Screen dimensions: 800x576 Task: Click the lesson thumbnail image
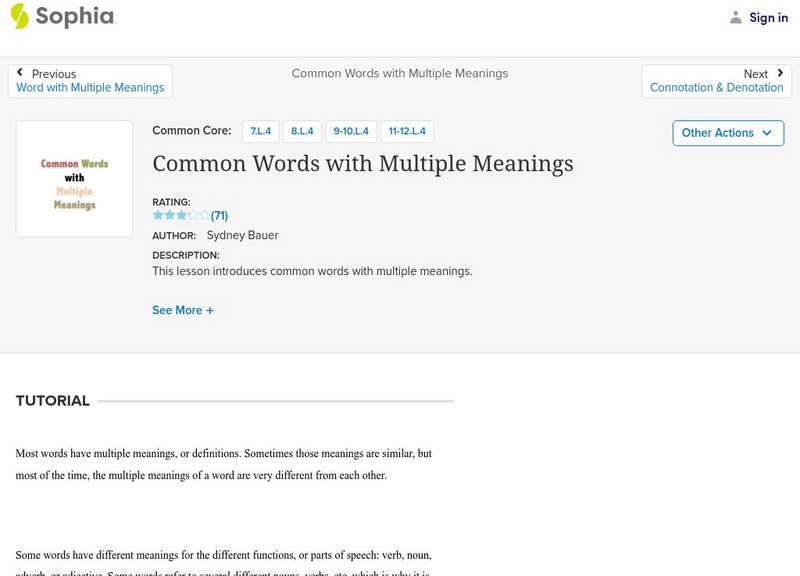point(74,179)
